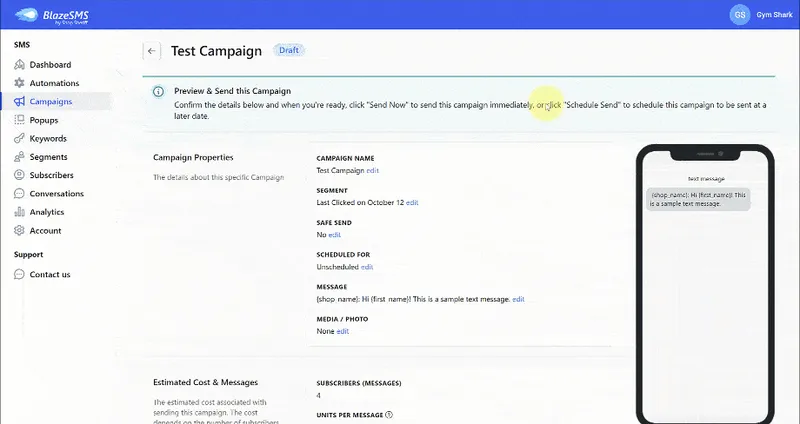Click the Campaigns megaphone icon

pos(19,101)
